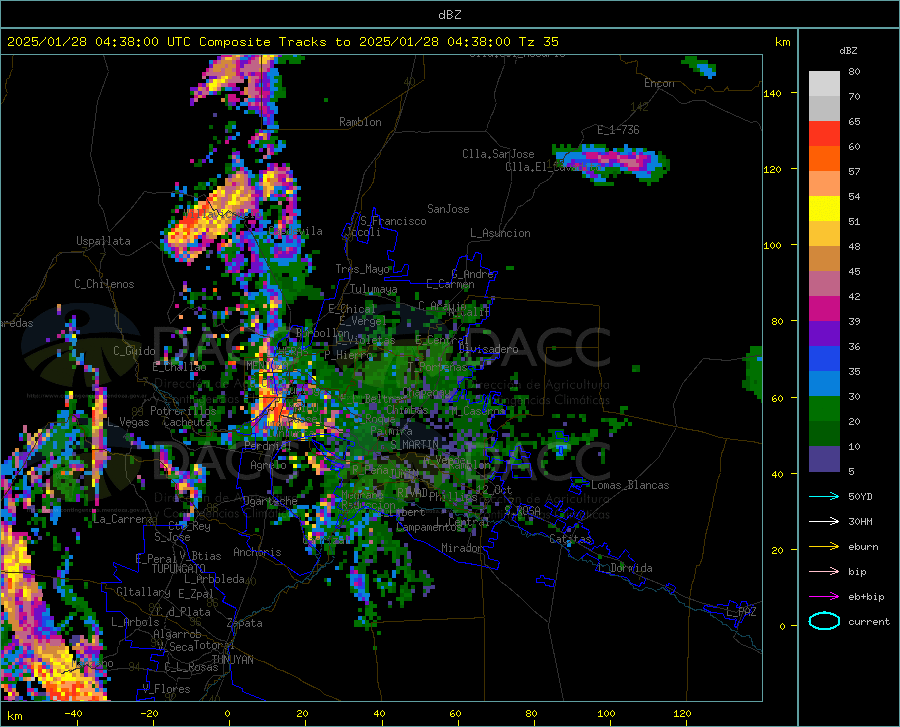Click the Ugarteche label
Image resolution: width=900 pixels, height=727 pixels.
point(270,500)
